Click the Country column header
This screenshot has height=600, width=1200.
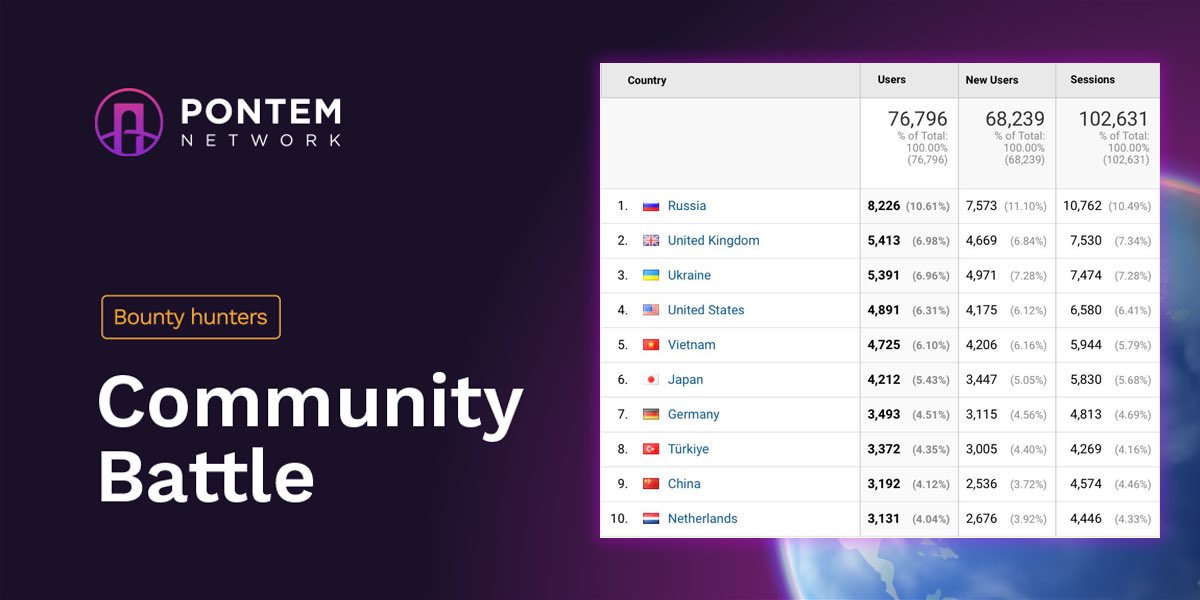tap(646, 80)
